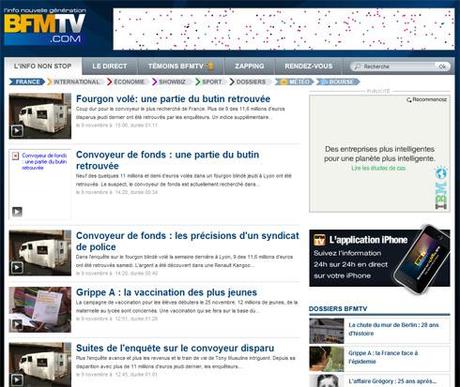Click the syndicat de police truck thumbnail
This screenshot has width=460, height=387.
40,253
